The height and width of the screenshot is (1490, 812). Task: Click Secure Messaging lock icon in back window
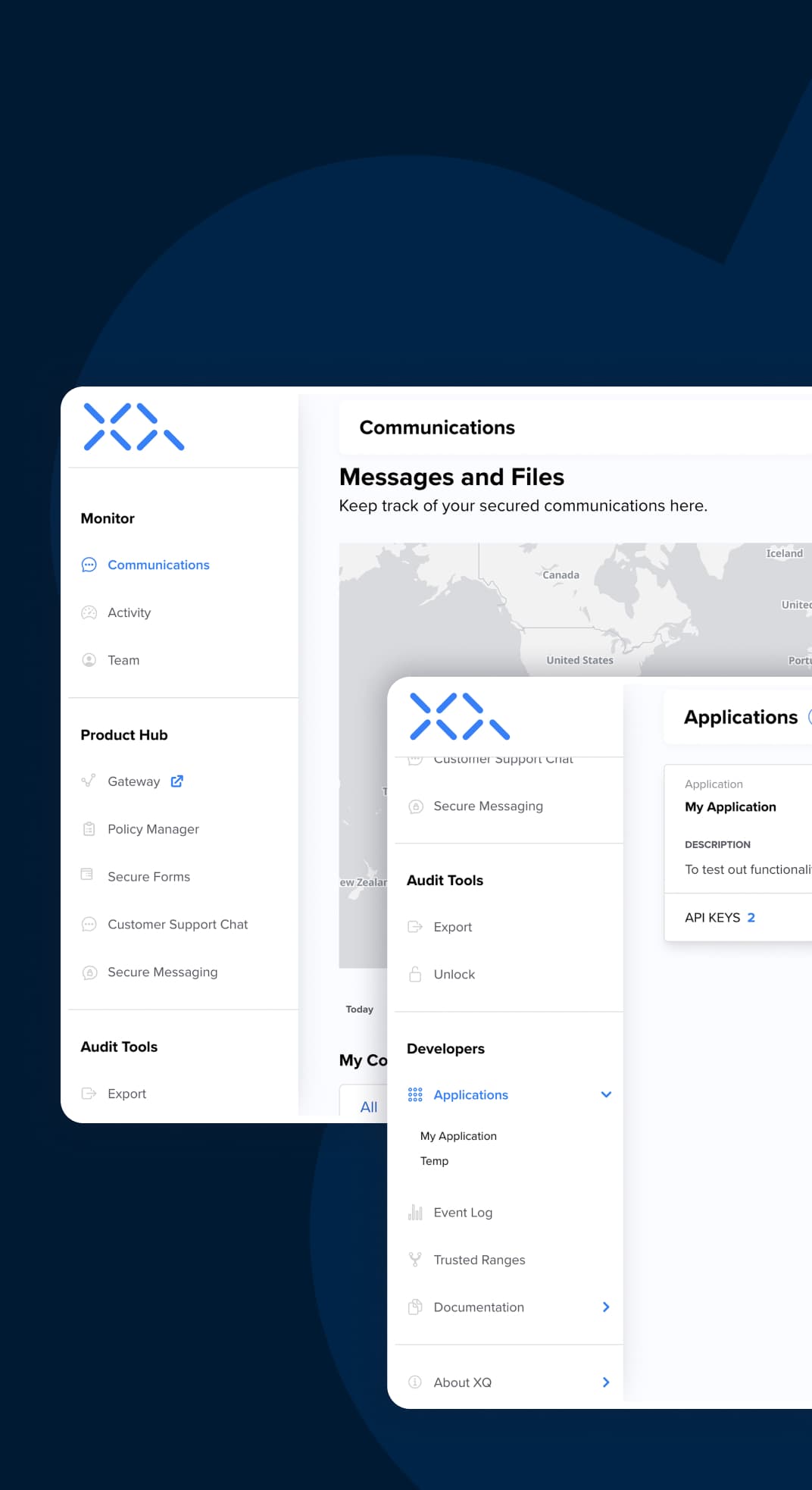tap(89, 972)
